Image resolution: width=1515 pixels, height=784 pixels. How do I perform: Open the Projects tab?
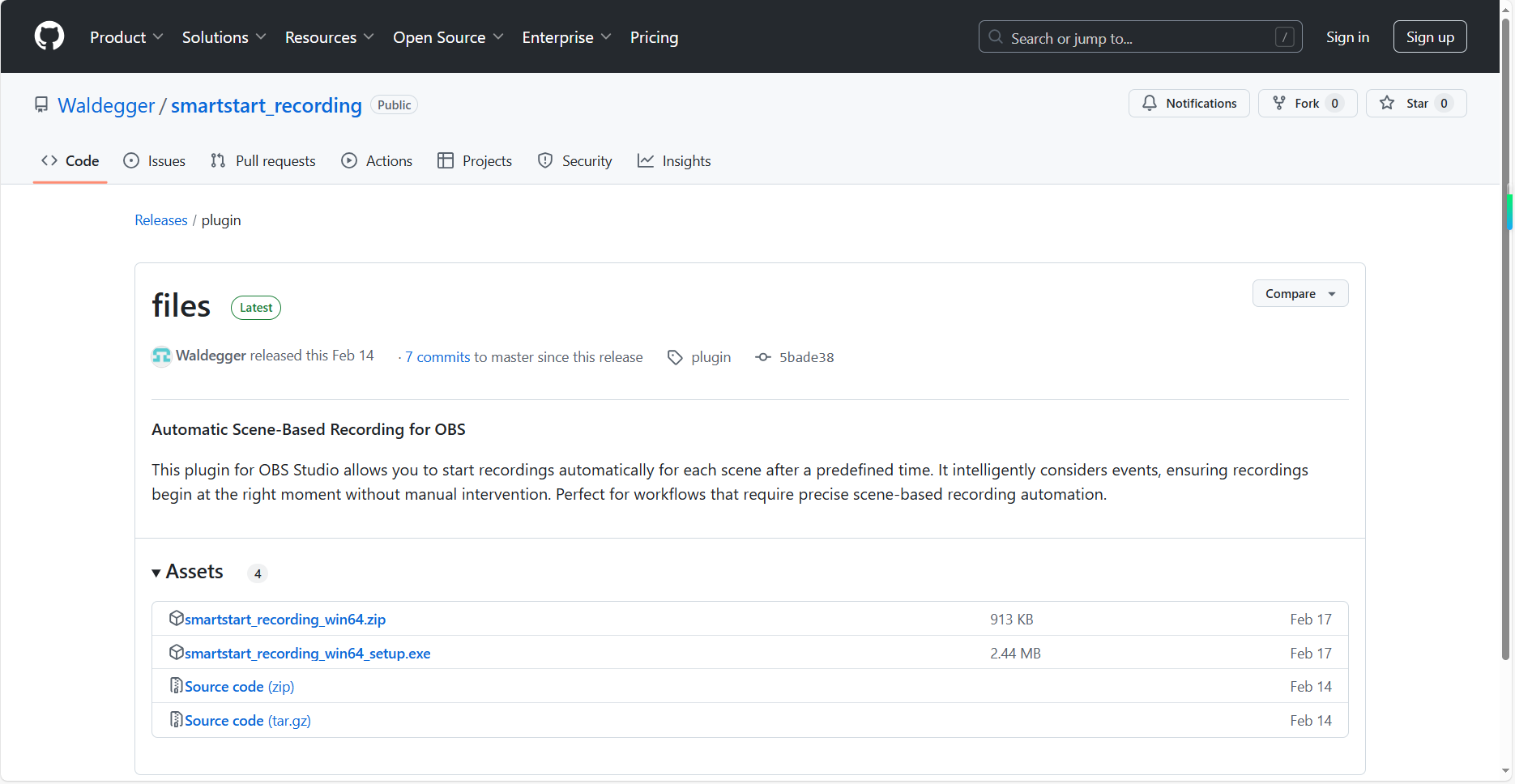(x=475, y=160)
